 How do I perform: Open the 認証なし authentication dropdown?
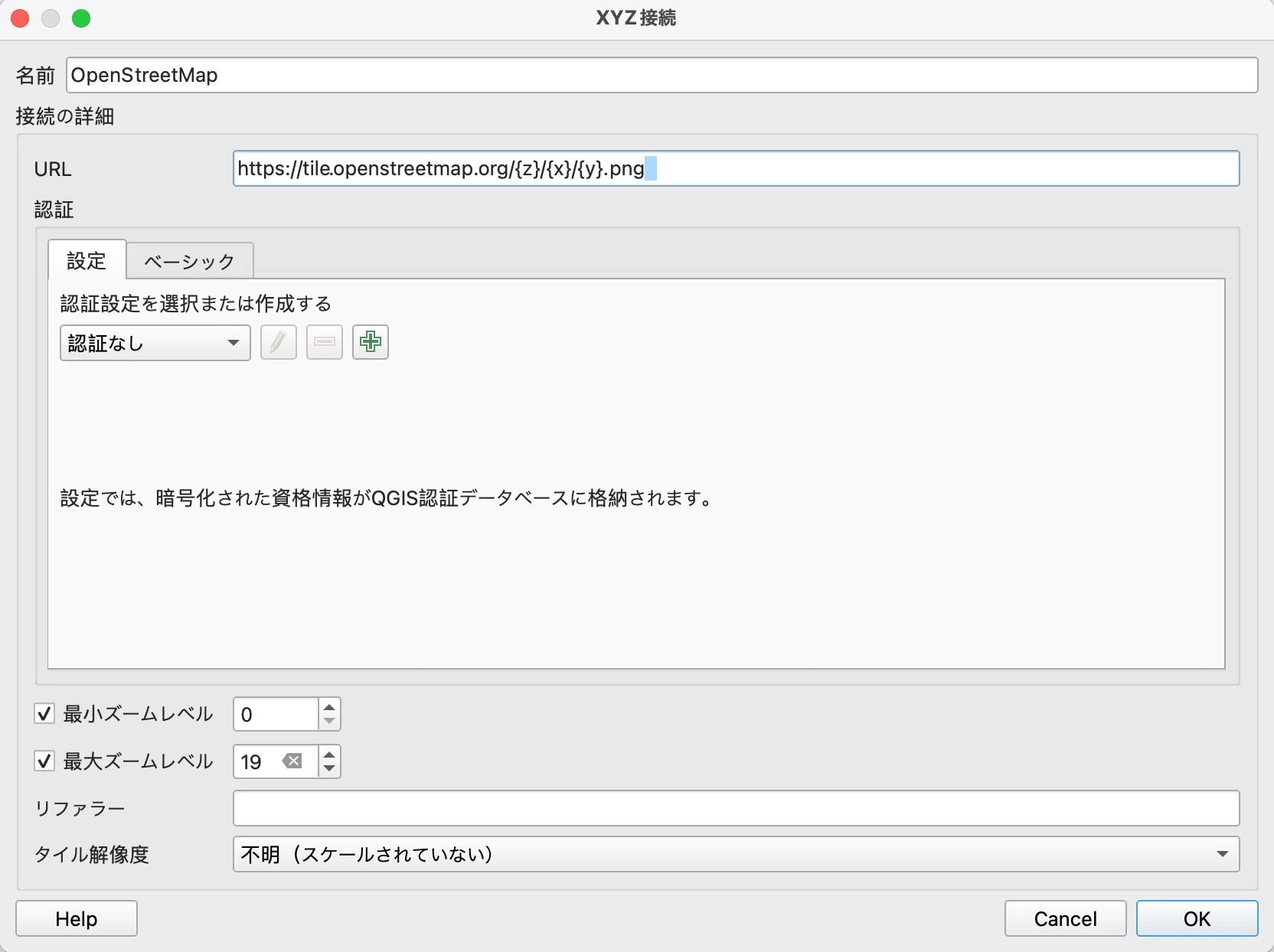(155, 343)
